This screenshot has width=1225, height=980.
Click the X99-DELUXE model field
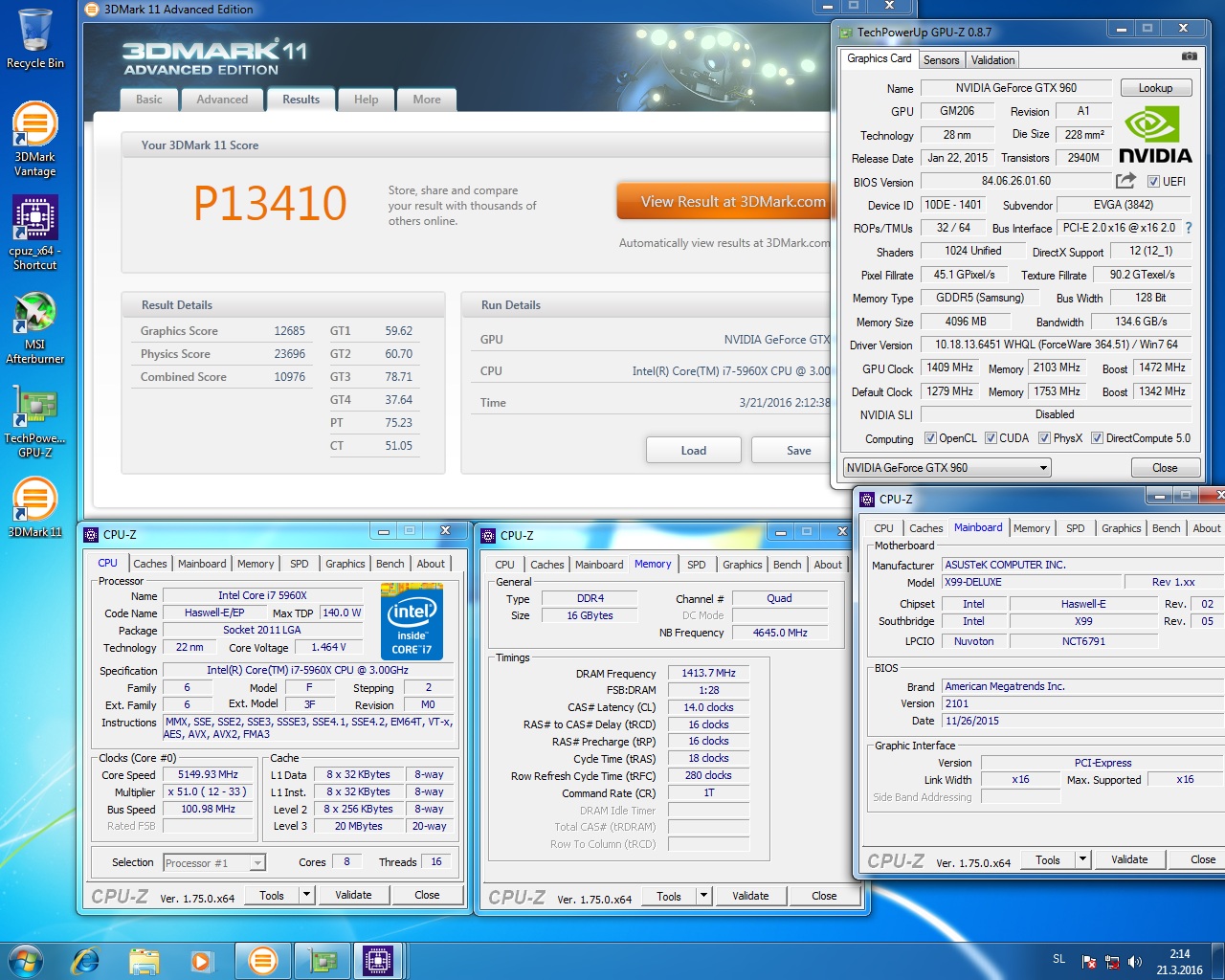click(1032, 582)
